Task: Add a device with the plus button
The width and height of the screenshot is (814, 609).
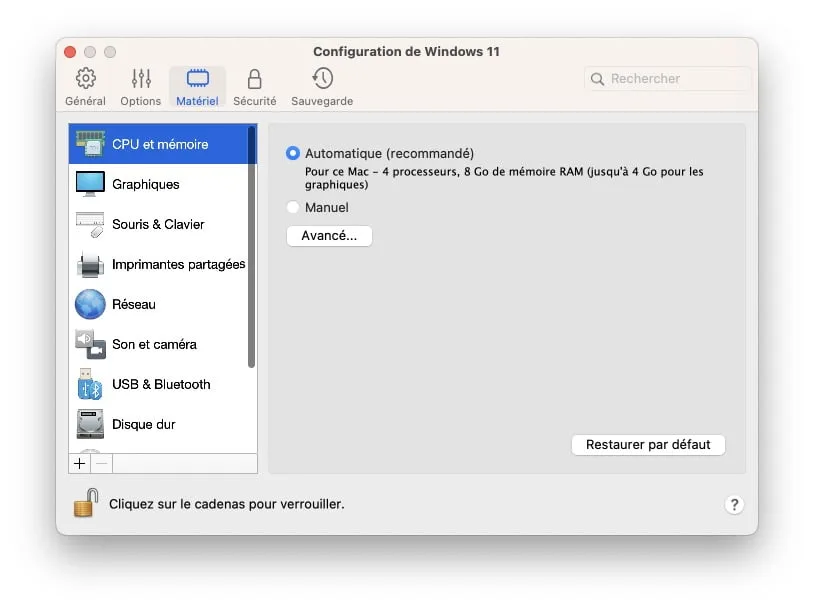Action: (x=79, y=464)
